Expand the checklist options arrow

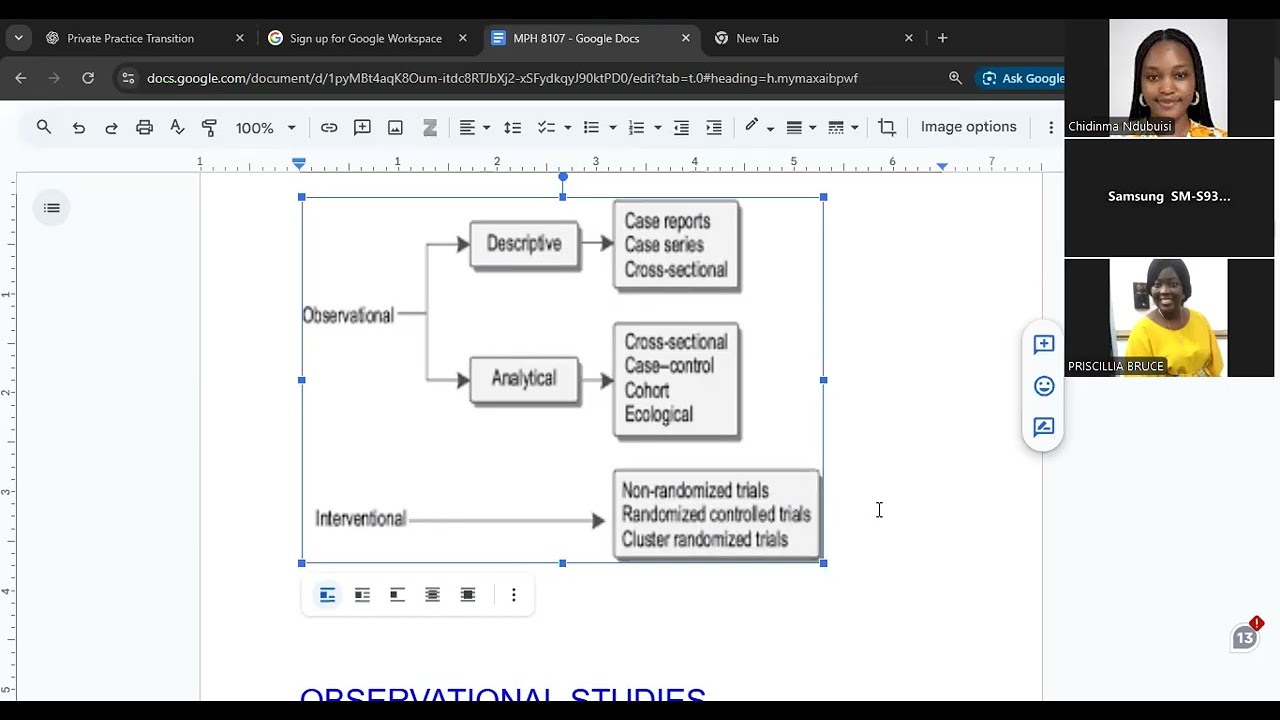(567, 127)
